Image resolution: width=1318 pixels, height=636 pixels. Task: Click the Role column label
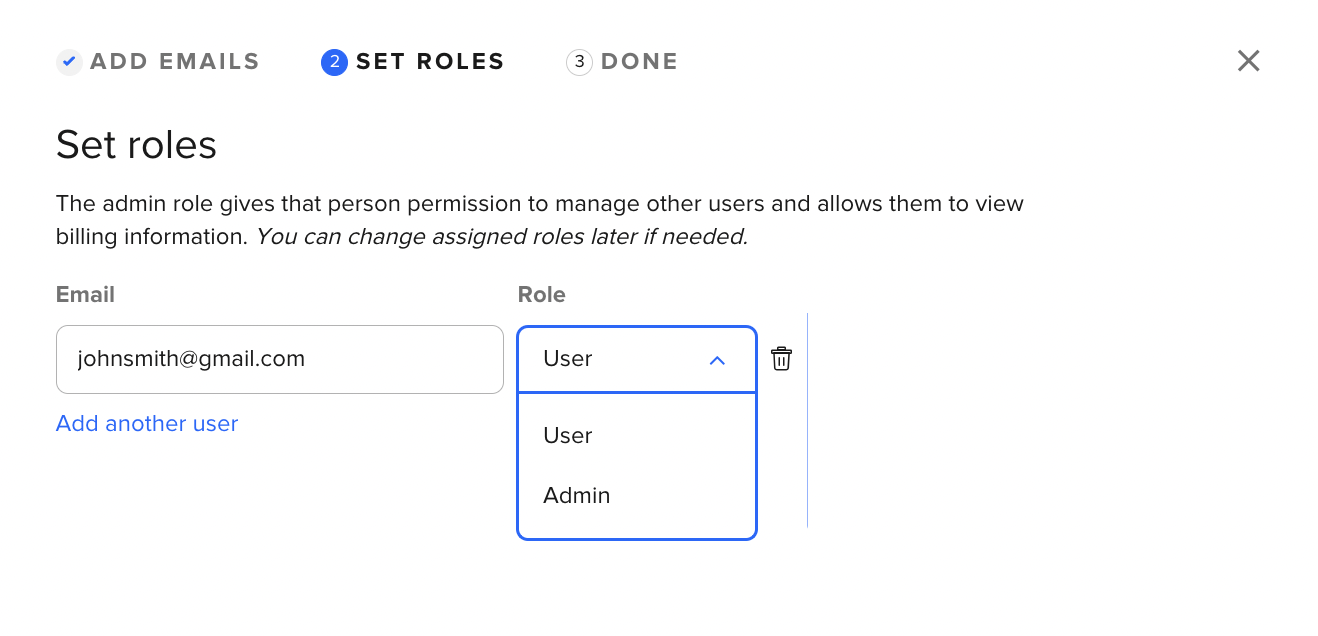(541, 294)
